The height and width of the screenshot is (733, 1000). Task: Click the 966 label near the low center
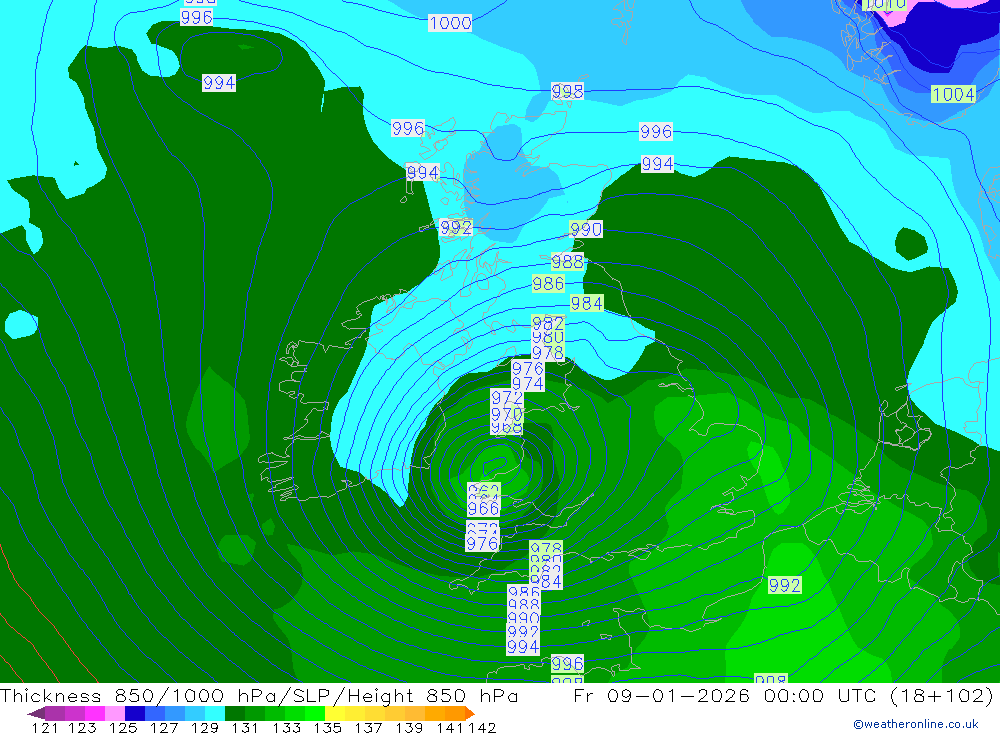483,509
